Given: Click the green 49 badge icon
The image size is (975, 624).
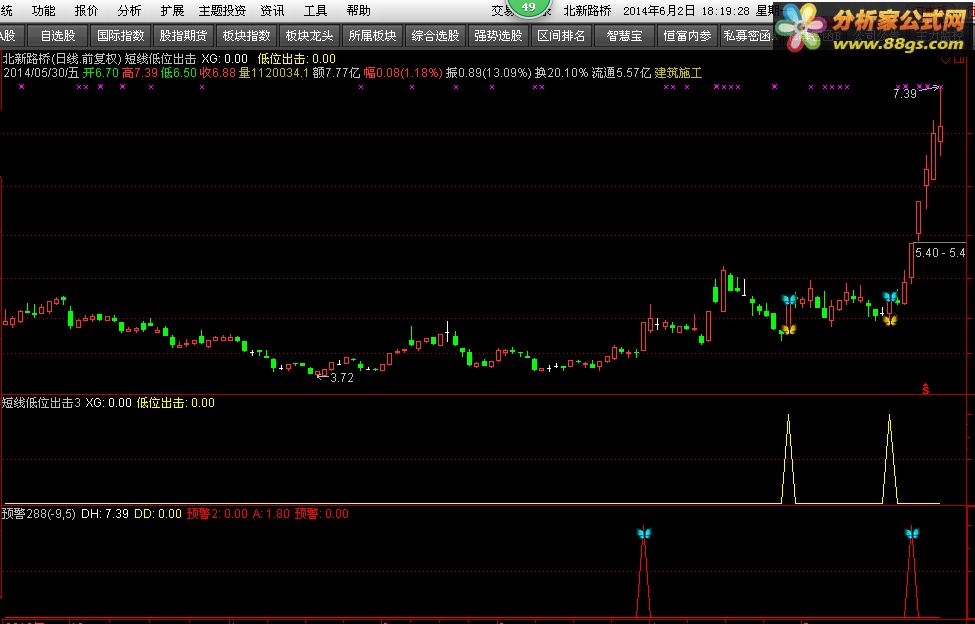Looking at the screenshot, I should (x=529, y=7).
